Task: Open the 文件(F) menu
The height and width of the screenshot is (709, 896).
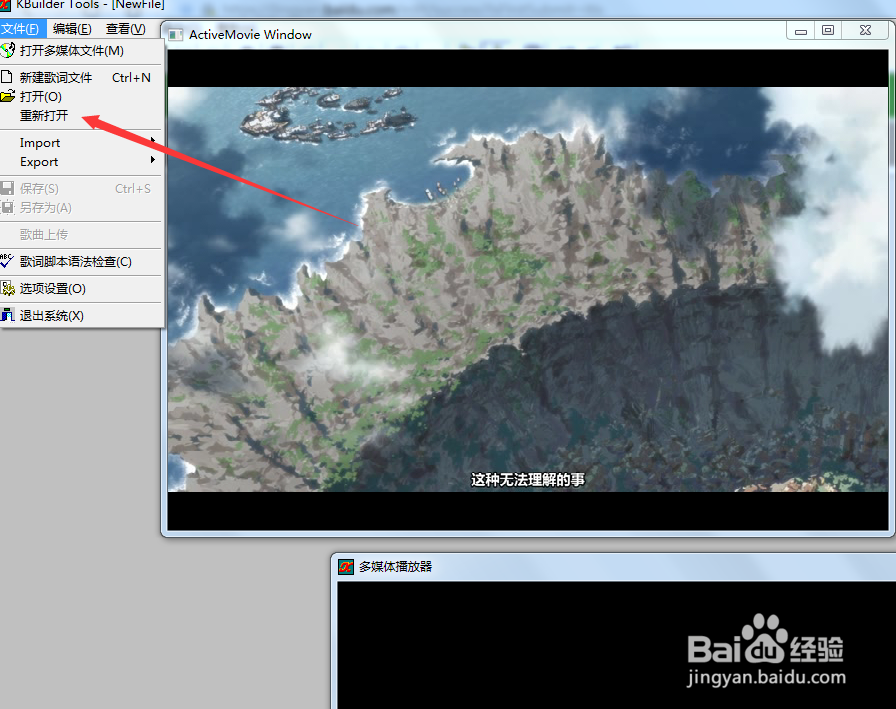Action: tap(21, 29)
